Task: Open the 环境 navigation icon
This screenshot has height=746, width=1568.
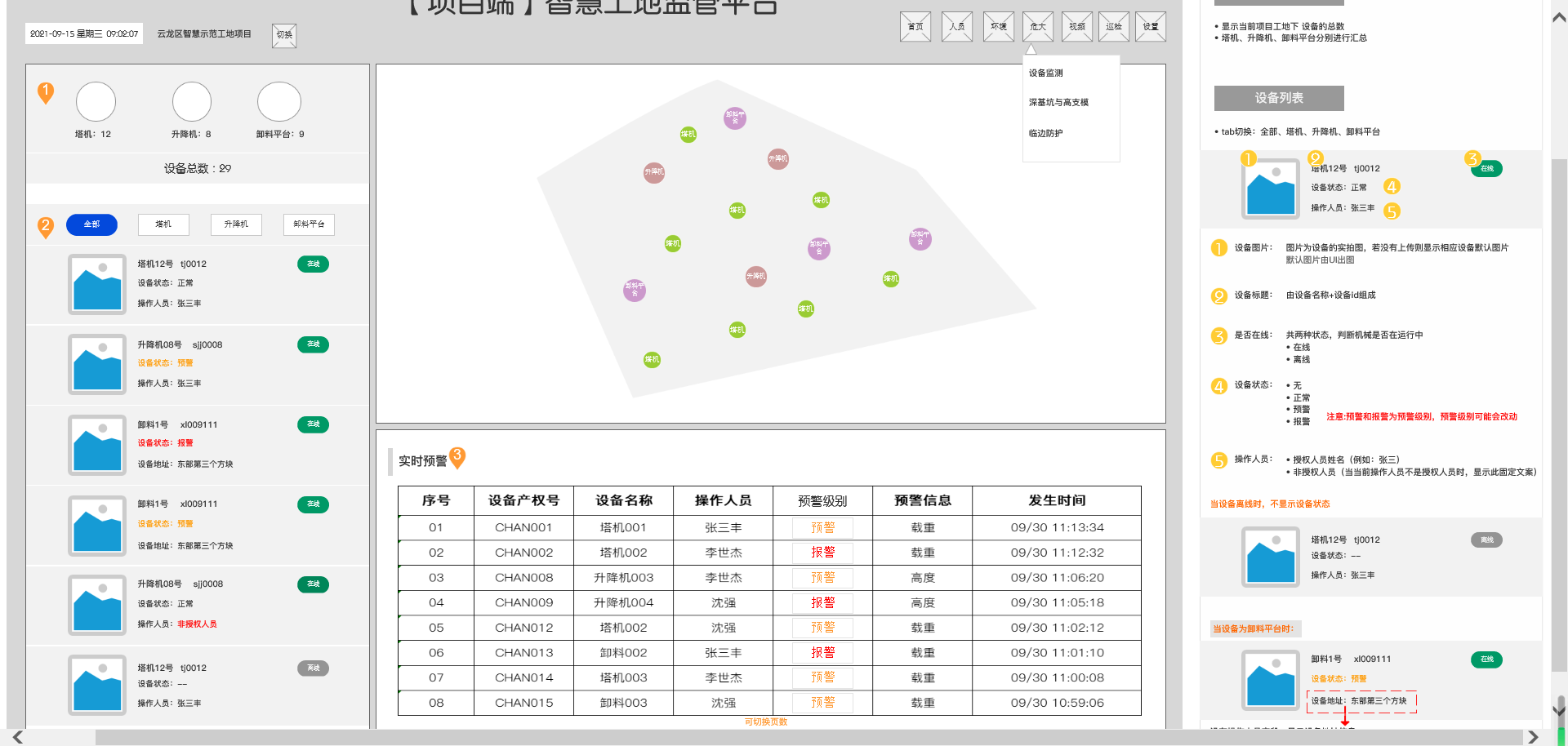Action: (999, 27)
